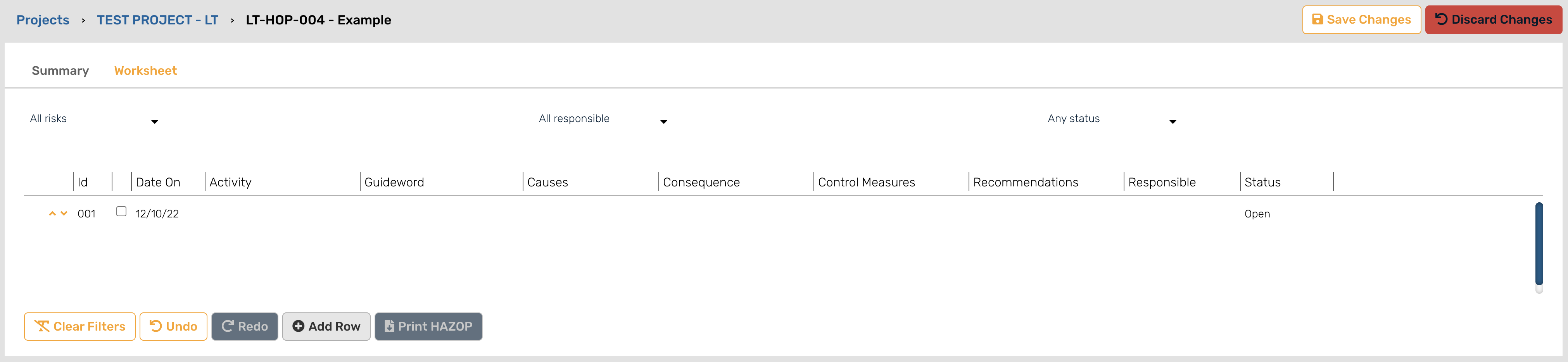Switch to the Summary tab
1568x362 pixels.
(x=60, y=71)
